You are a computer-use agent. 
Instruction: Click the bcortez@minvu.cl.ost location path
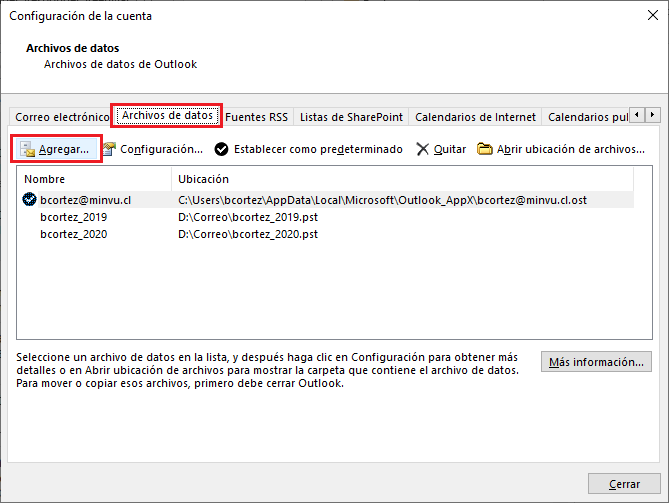tap(382, 200)
